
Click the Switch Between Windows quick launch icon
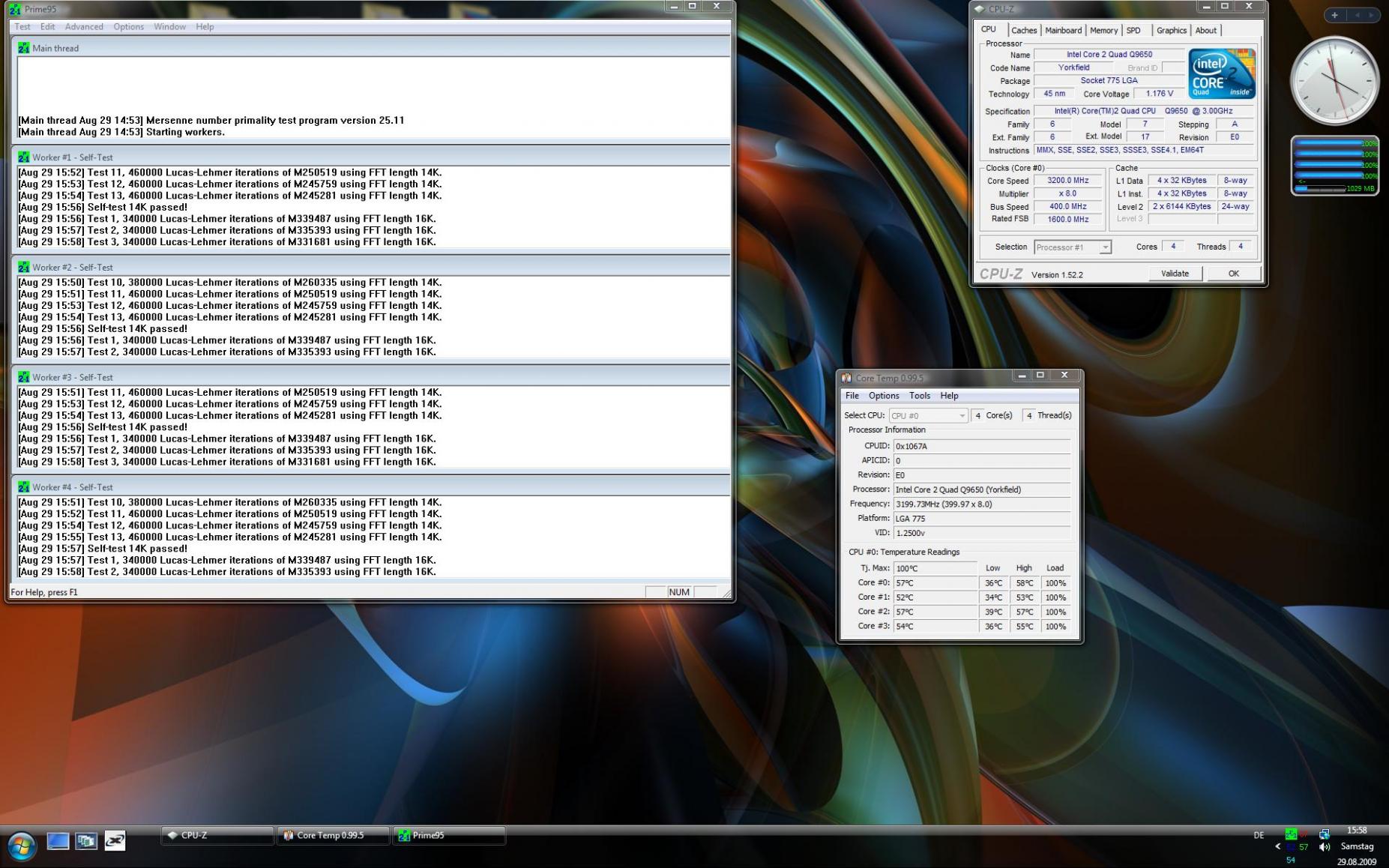(86, 841)
